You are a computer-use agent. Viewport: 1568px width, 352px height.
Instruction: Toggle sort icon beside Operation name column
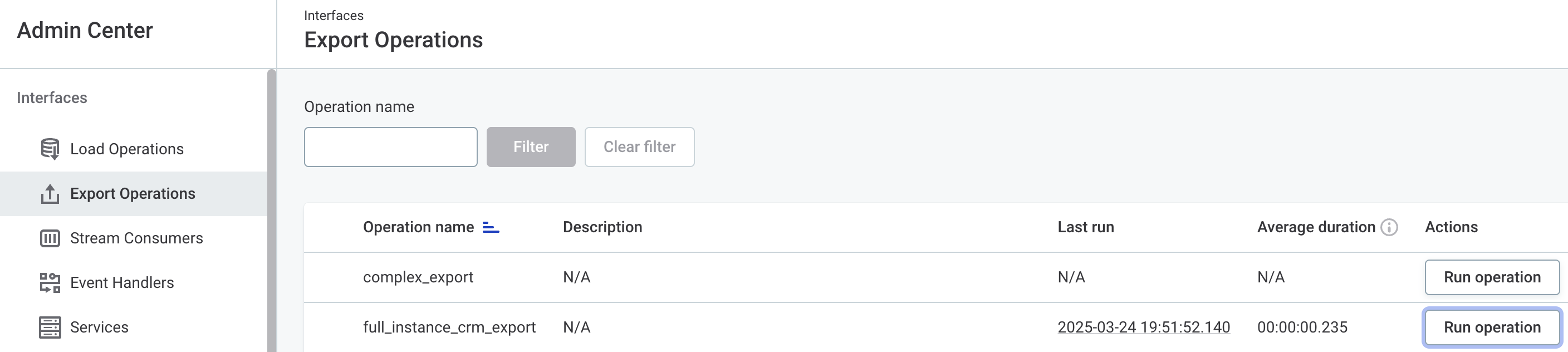click(x=491, y=227)
